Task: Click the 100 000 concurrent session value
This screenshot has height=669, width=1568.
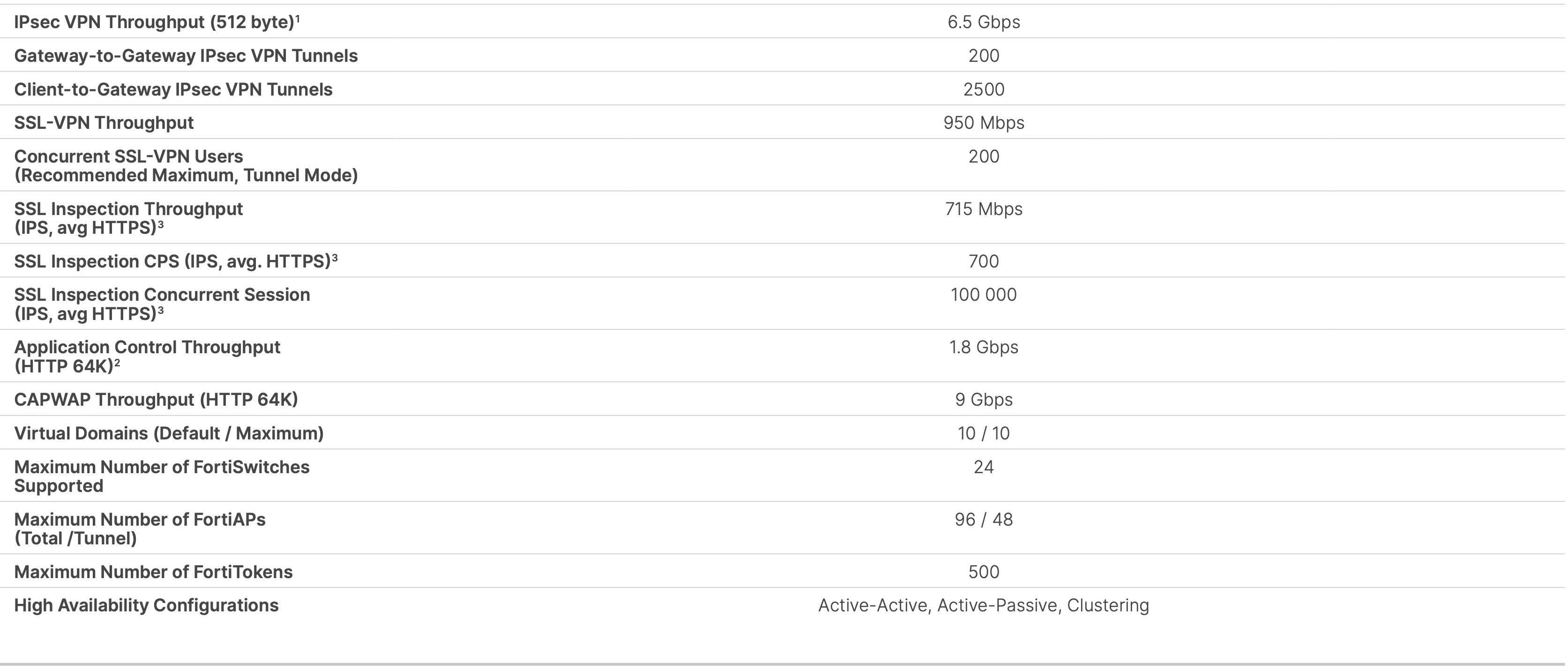Action: click(x=984, y=295)
